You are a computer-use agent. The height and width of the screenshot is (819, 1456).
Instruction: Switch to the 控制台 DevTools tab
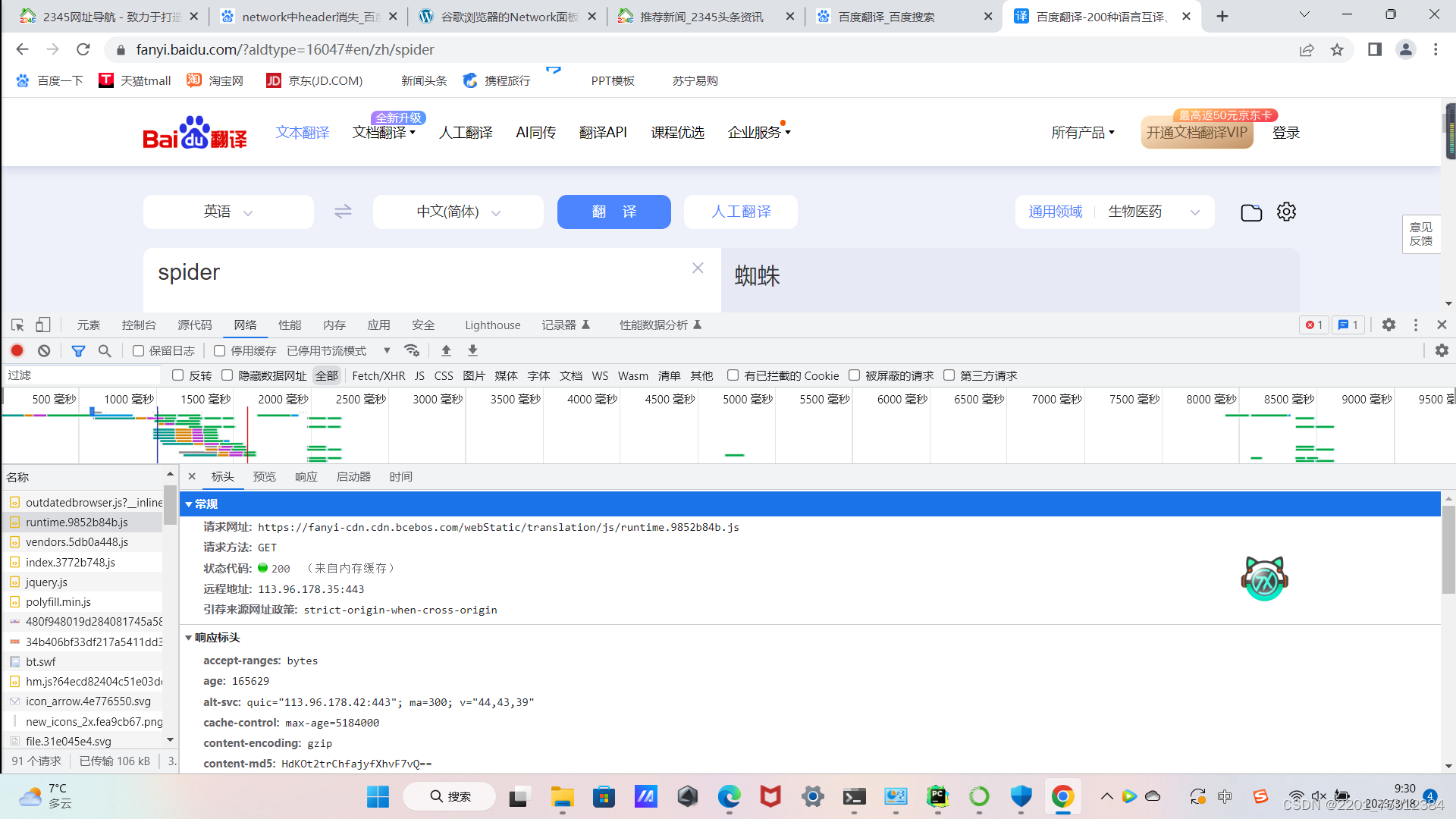(139, 325)
